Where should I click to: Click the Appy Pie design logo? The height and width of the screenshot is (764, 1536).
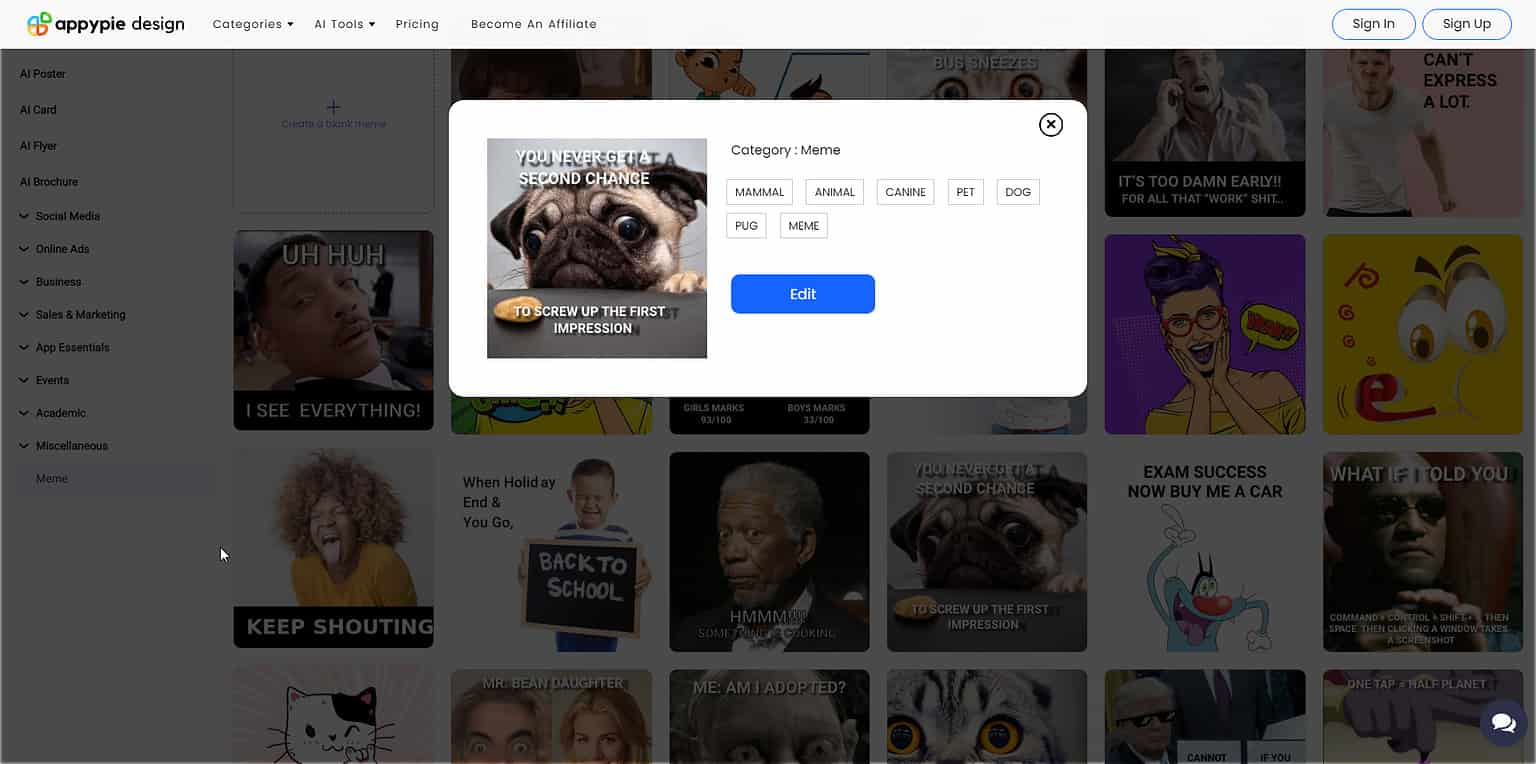[104, 23]
